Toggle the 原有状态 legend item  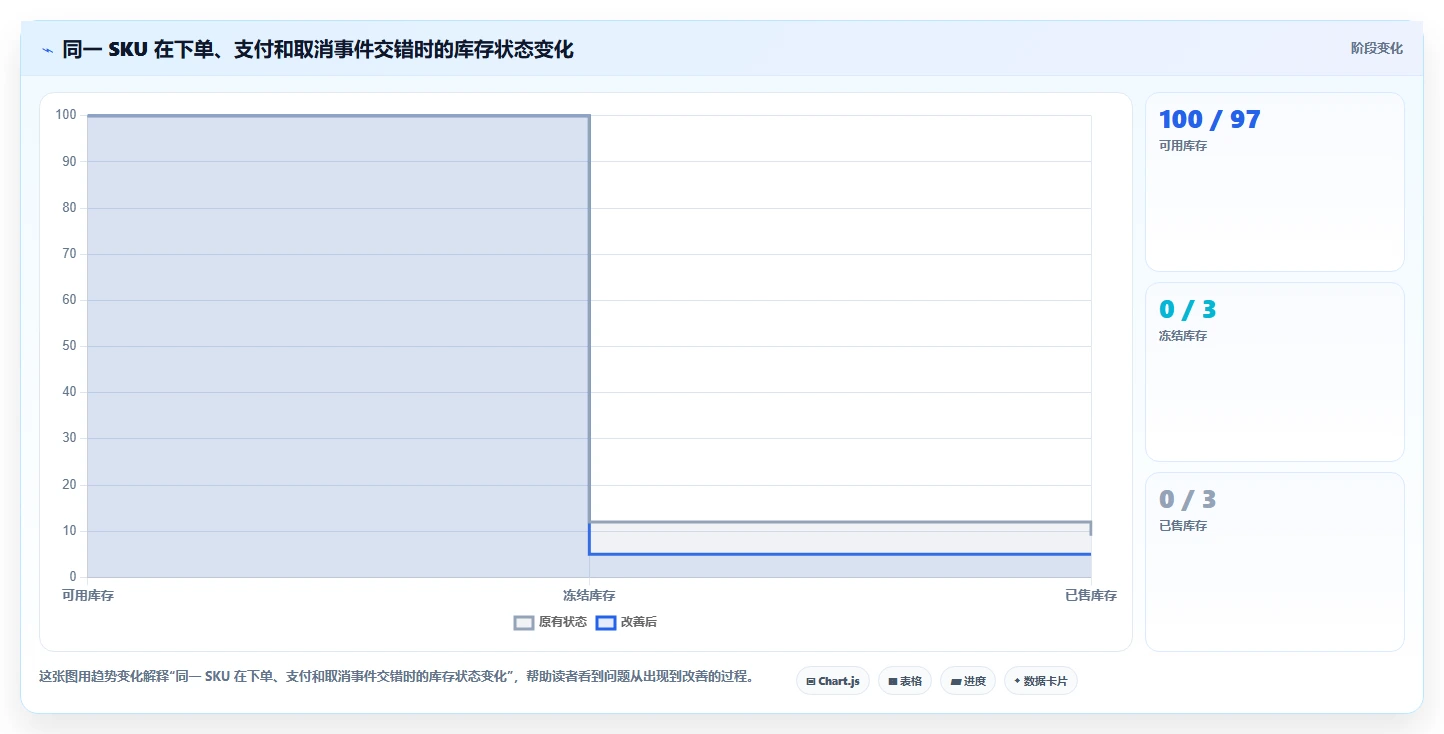click(x=550, y=622)
